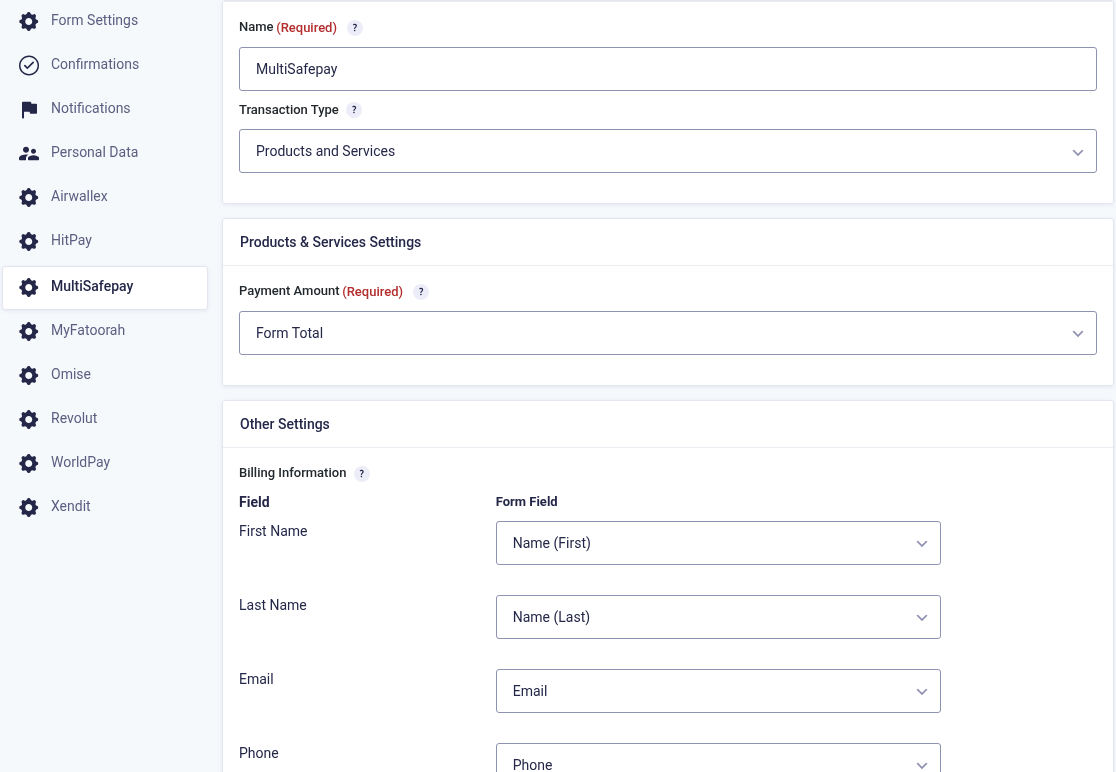Open First Name form field dropdown
1116x772 pixels.
click(718, 543)
